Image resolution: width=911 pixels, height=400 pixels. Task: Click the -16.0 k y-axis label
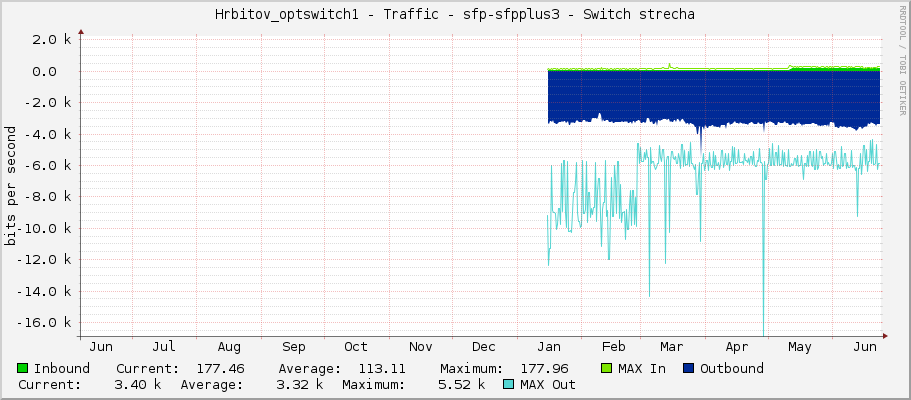[x=45, y=323]
